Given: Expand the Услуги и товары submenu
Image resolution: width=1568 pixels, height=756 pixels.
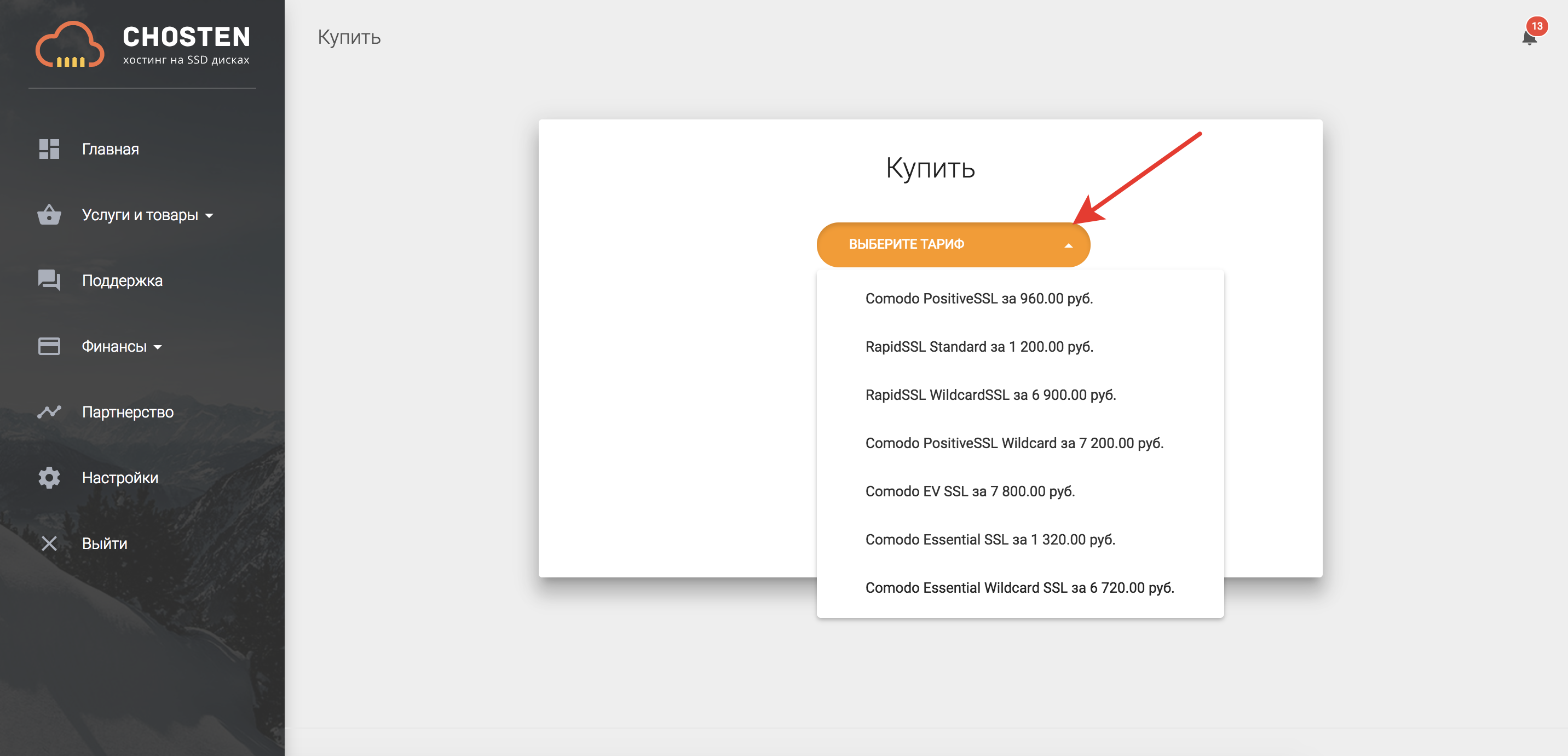Looking at the screenshot, I should [147, 214].
